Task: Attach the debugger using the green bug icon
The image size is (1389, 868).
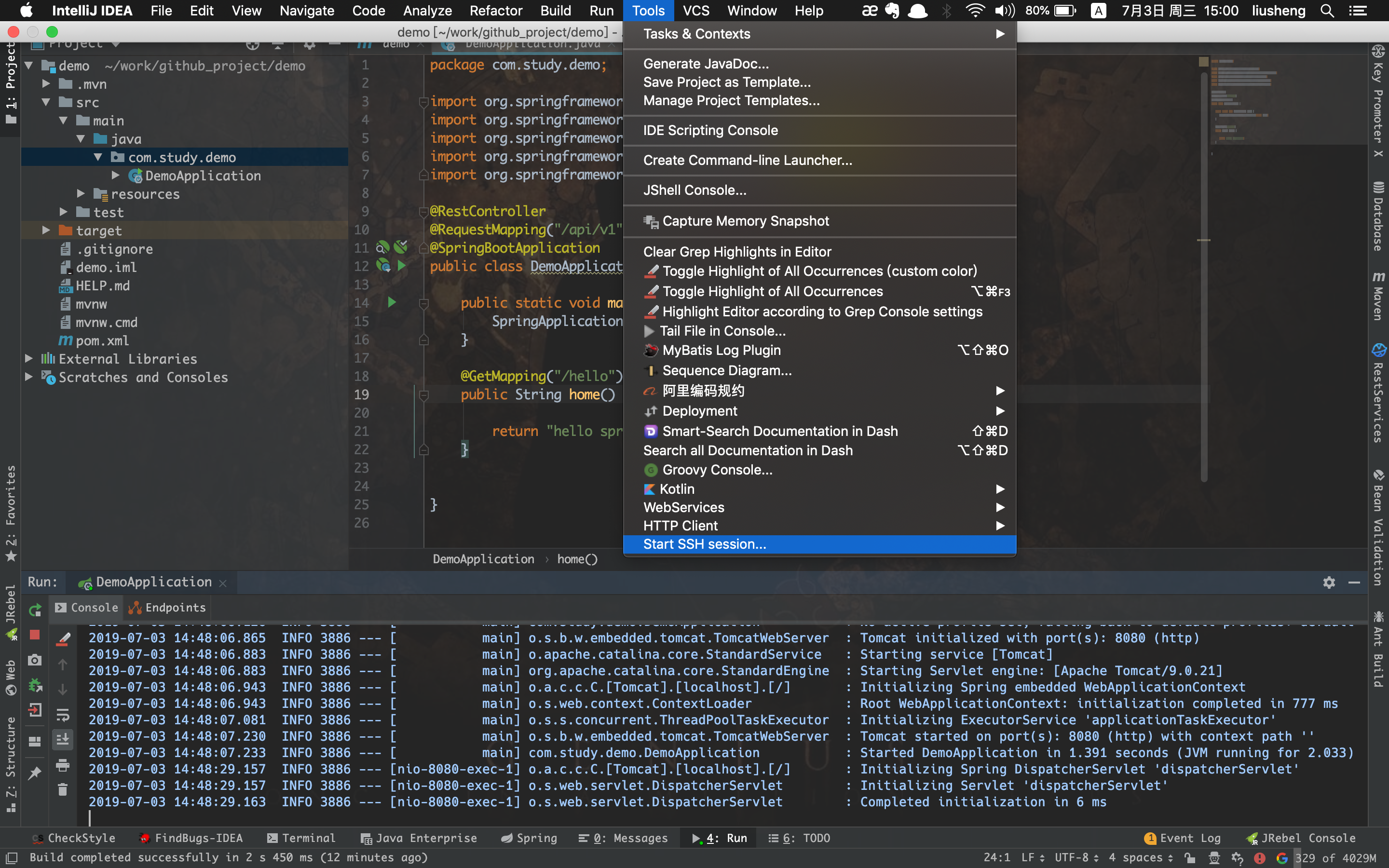Action: tap(35, 685)
